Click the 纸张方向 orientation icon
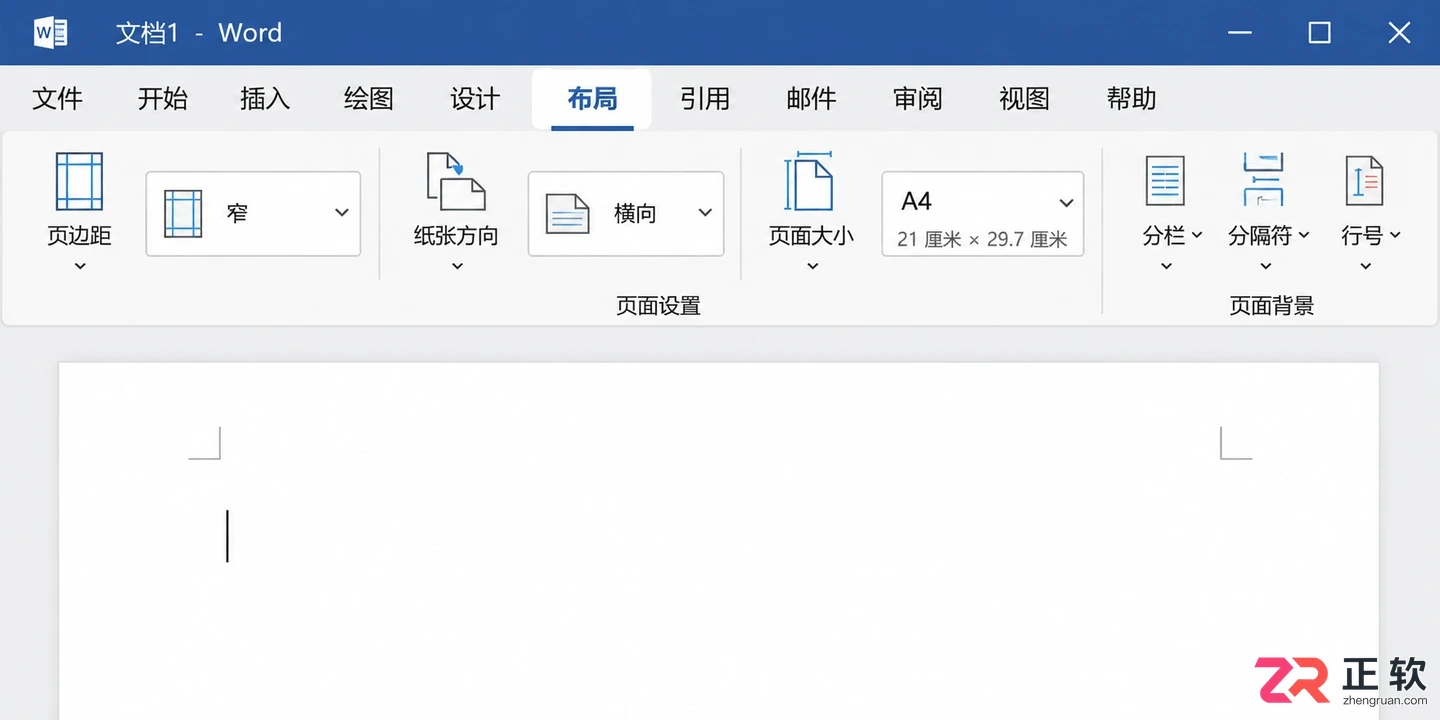Screen dimensions: 1440x720 (455, 182)
